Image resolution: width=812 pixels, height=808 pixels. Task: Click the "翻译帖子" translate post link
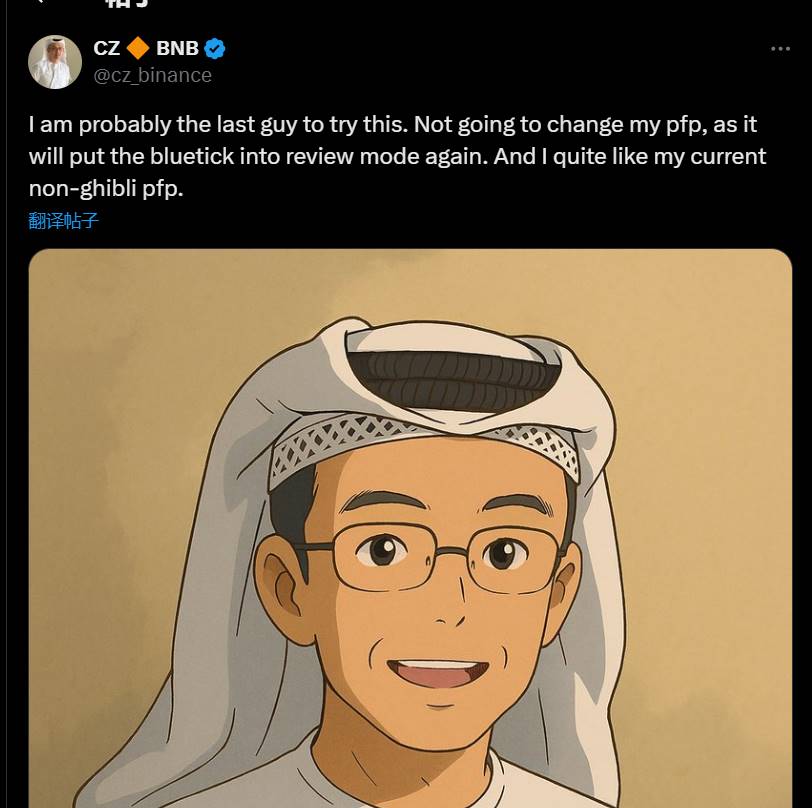[64, 221]
